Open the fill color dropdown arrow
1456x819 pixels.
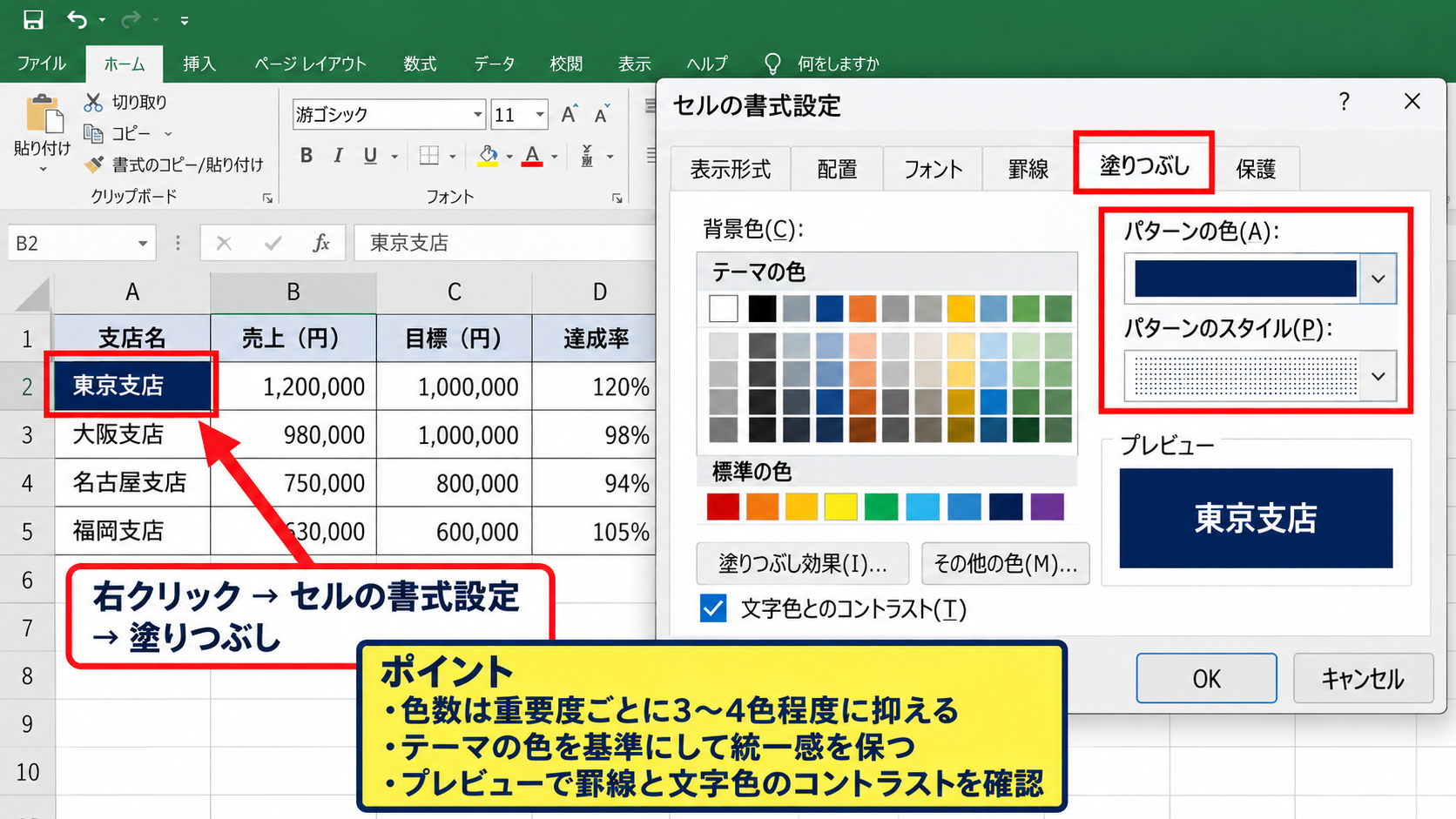pyautogui.click(x=509, y=157)
